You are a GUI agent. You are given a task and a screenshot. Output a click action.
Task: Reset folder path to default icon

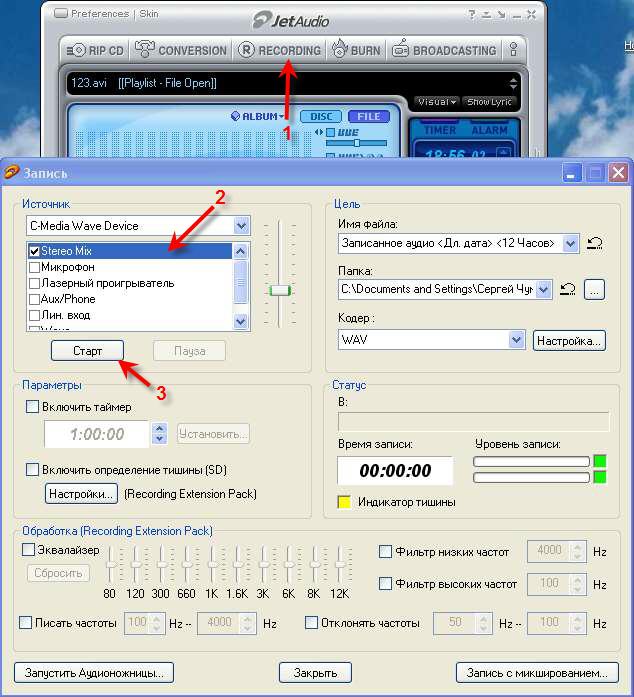pos(567,289)
